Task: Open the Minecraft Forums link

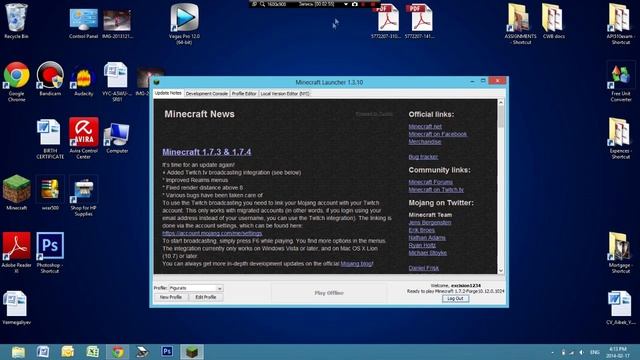Action: (431, 182)
